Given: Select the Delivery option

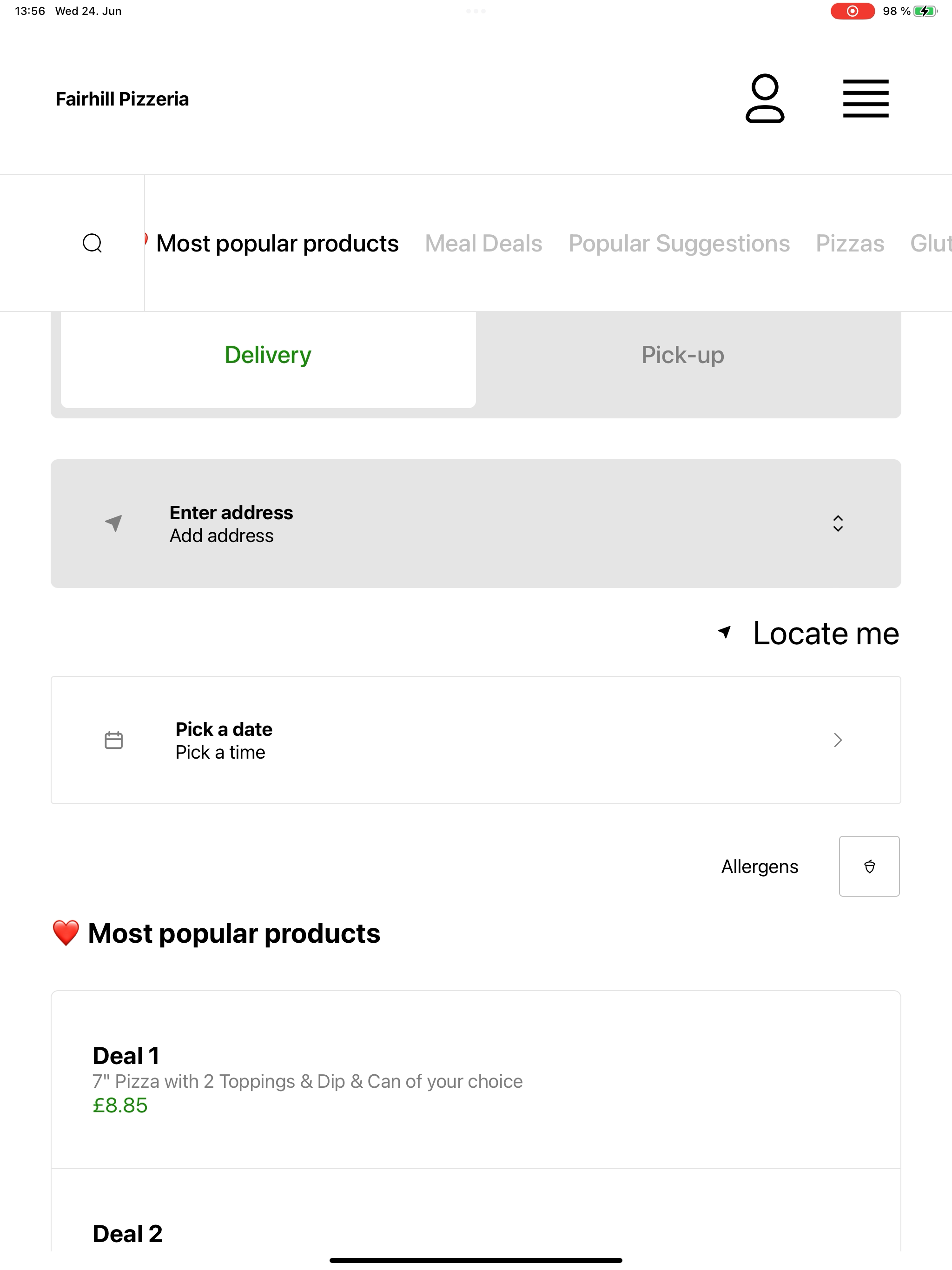Looking at the screenshot, I should click(x=268, y=355).
